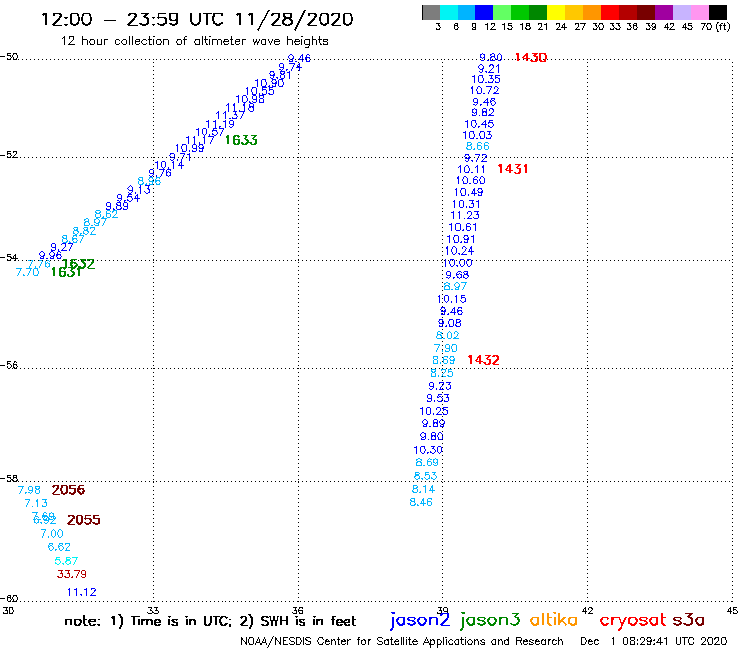740x650 pixels.
Task: Click the lavender legend swatch
Action: 681,12
